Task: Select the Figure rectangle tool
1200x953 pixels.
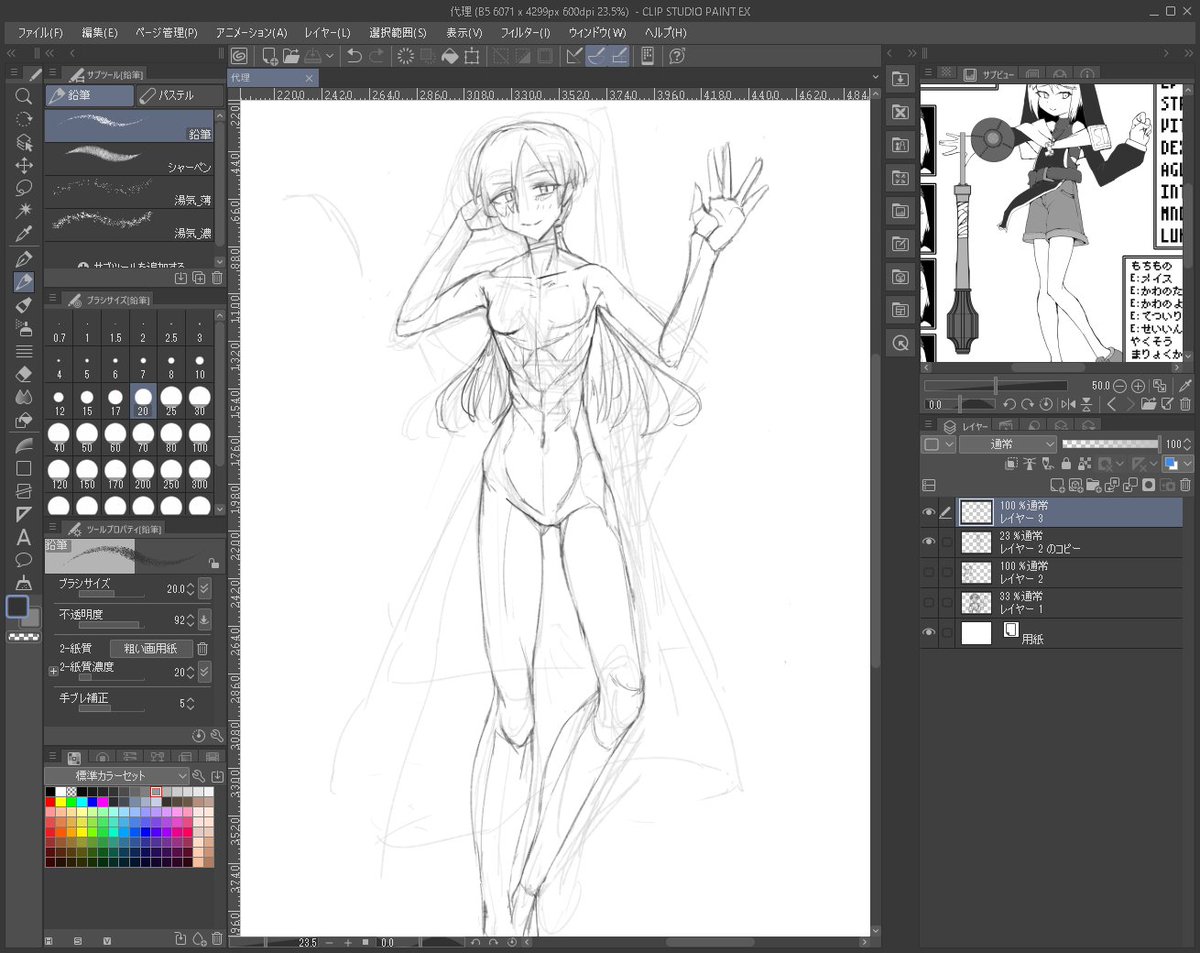Action: (x=24, y=468)
